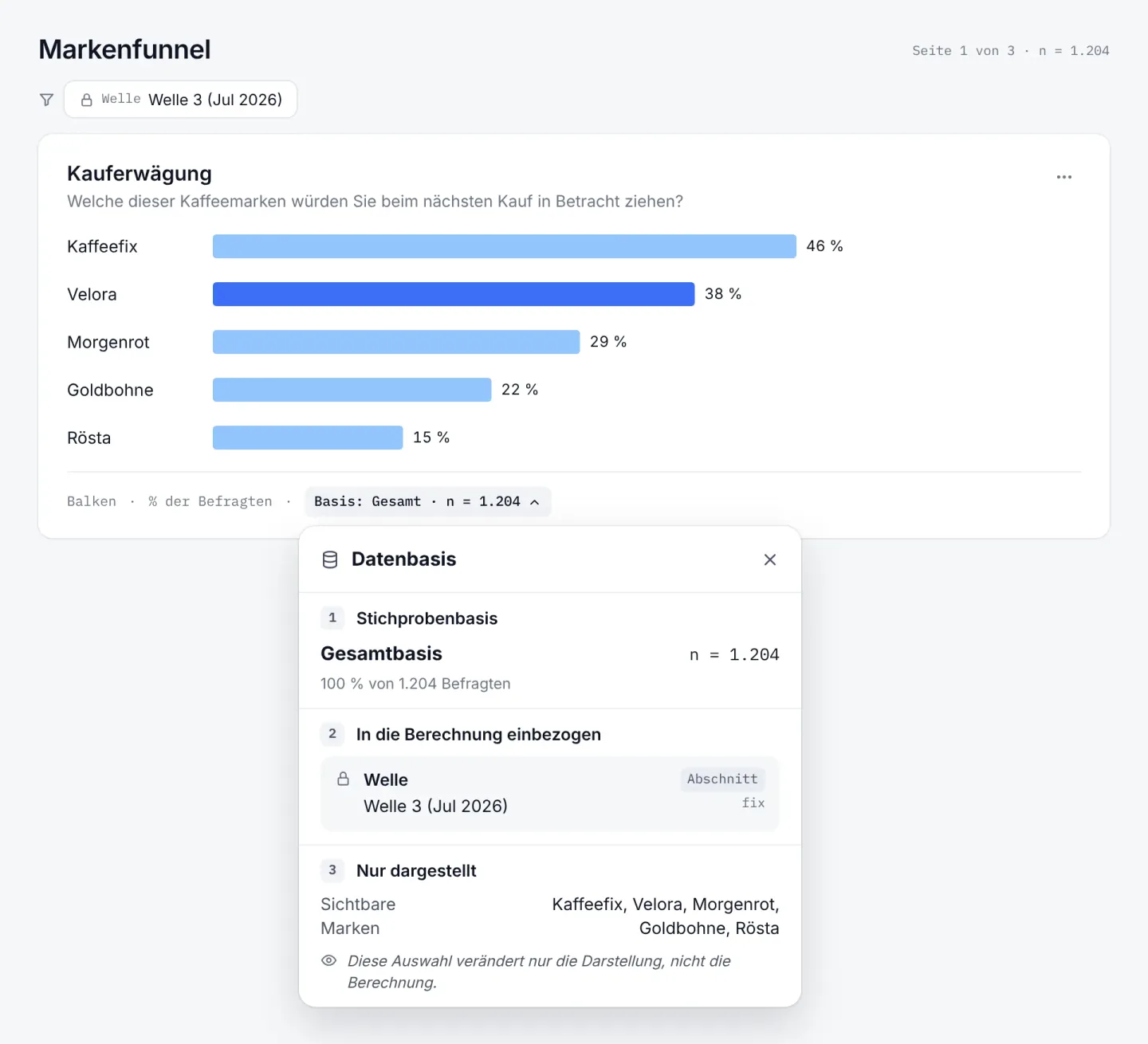The width and height of the screenshot is (1148, 1044).
Task: Click the 'fix' label in Welle row
Action: point(753,803)
